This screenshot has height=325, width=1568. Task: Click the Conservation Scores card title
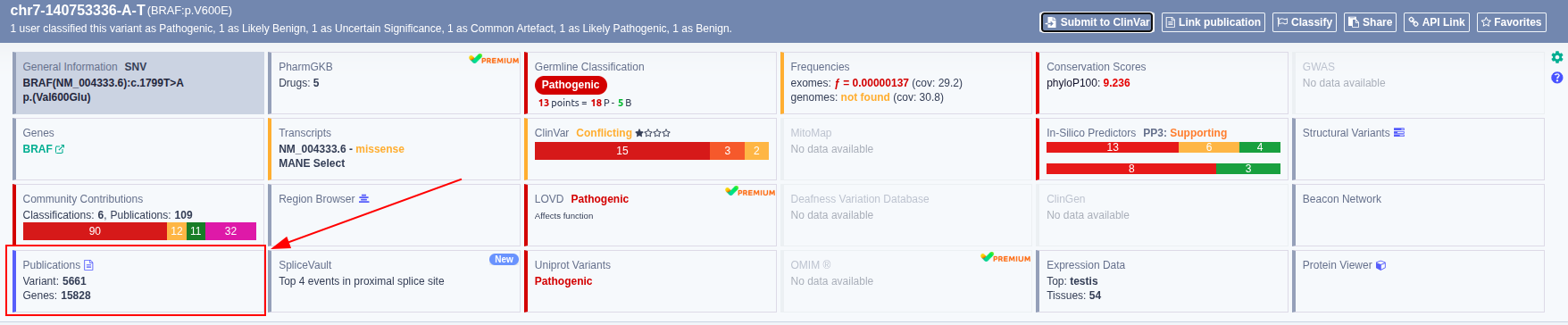click(x=1096, y=67)
